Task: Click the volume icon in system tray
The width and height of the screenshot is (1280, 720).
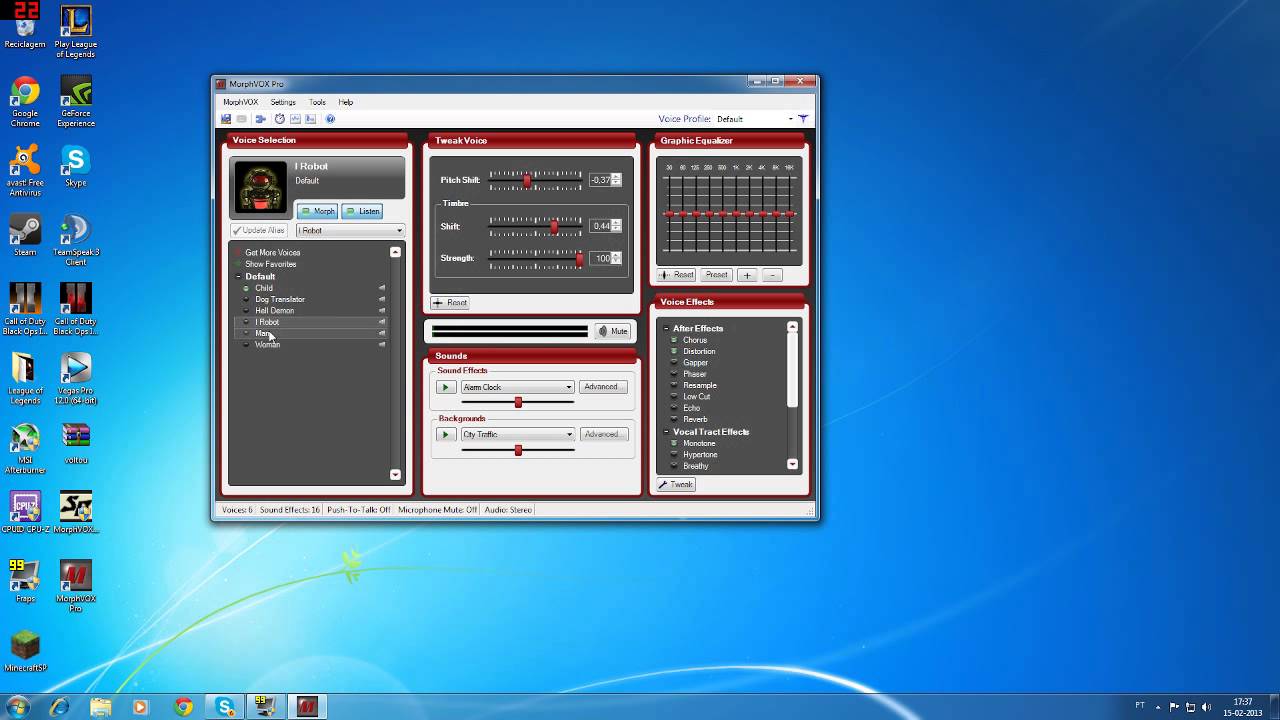Action: pos(1206,707)
